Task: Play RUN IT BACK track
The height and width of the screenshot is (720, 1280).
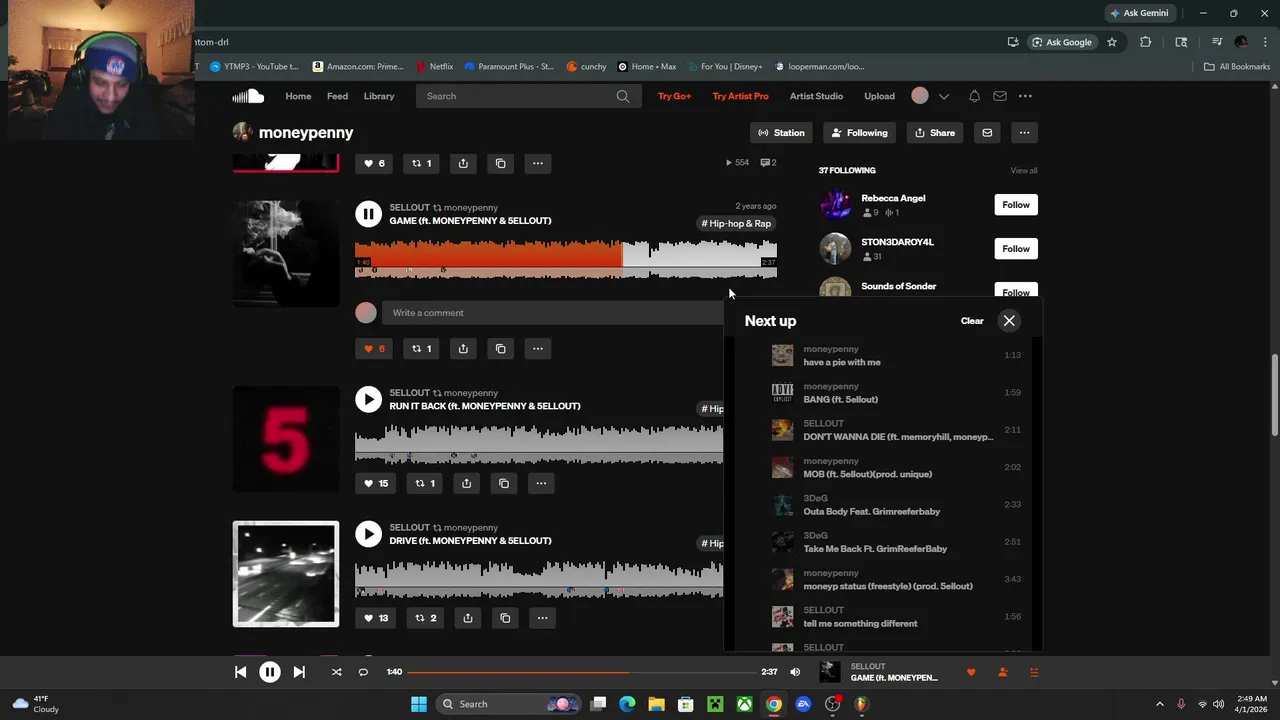Action: pos(368,399)
